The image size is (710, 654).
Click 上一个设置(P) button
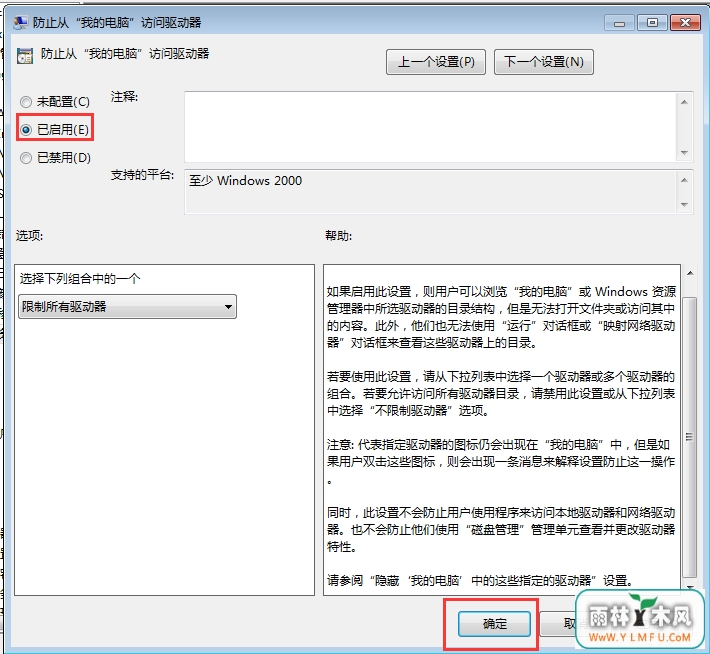(436, 62)
